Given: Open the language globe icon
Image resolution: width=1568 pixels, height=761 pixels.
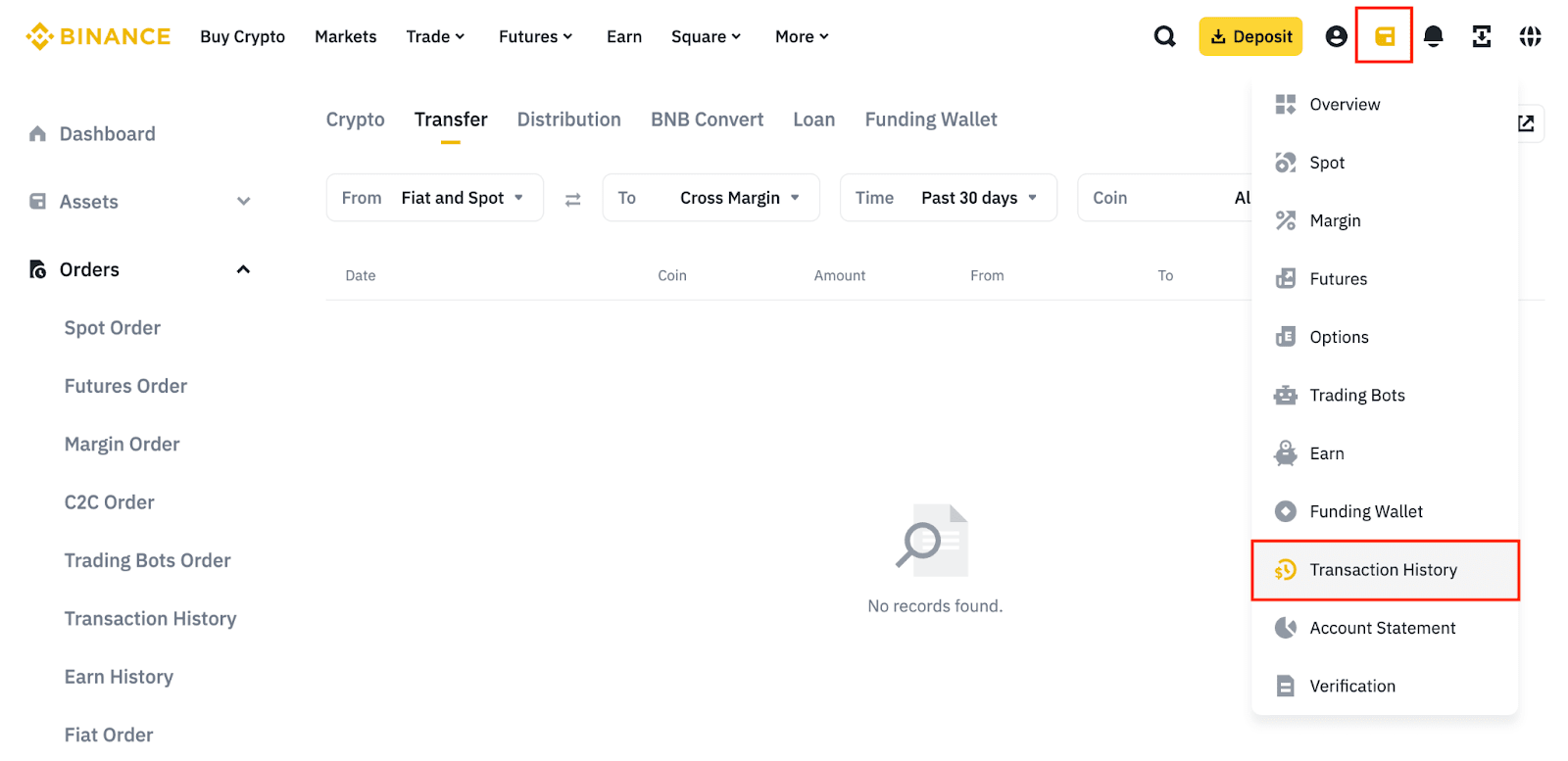Looking at the screenshot, I should [x=1530, y=36].
